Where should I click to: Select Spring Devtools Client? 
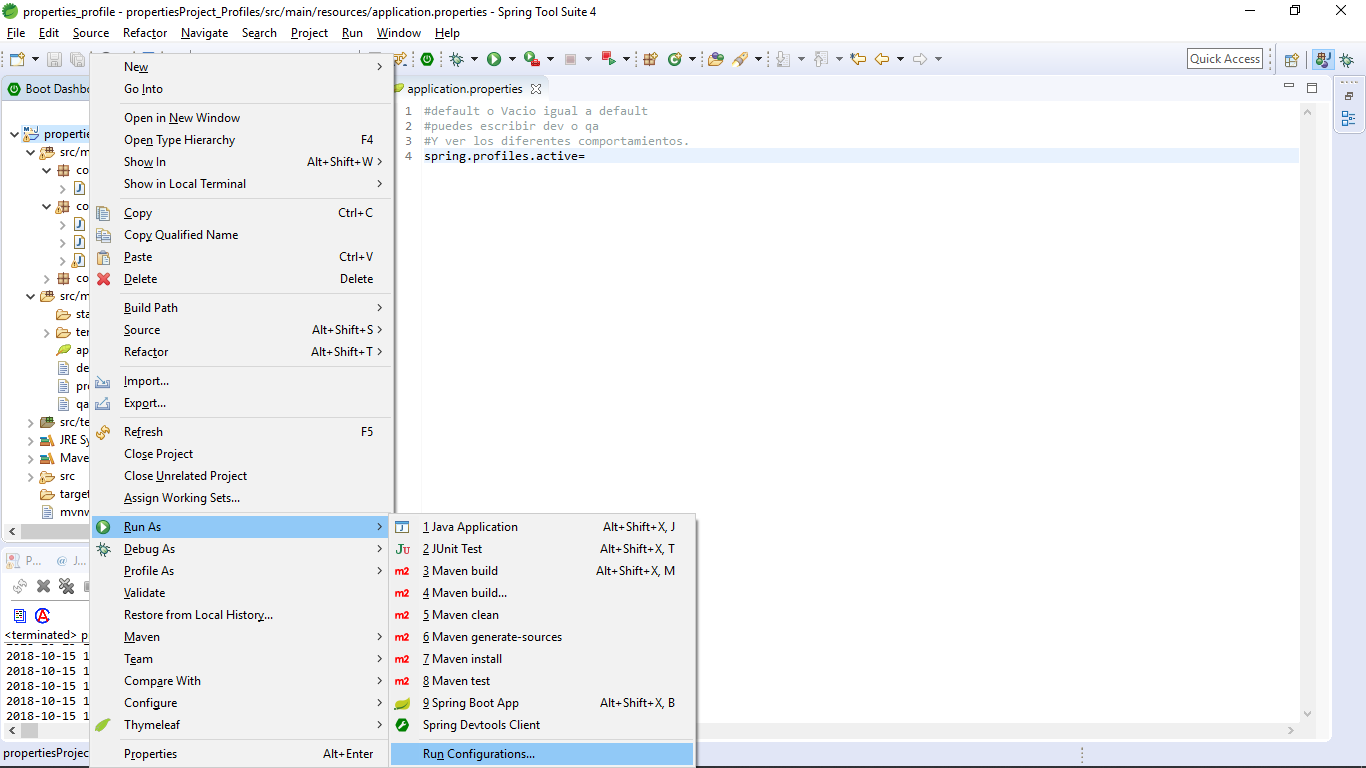541,725
